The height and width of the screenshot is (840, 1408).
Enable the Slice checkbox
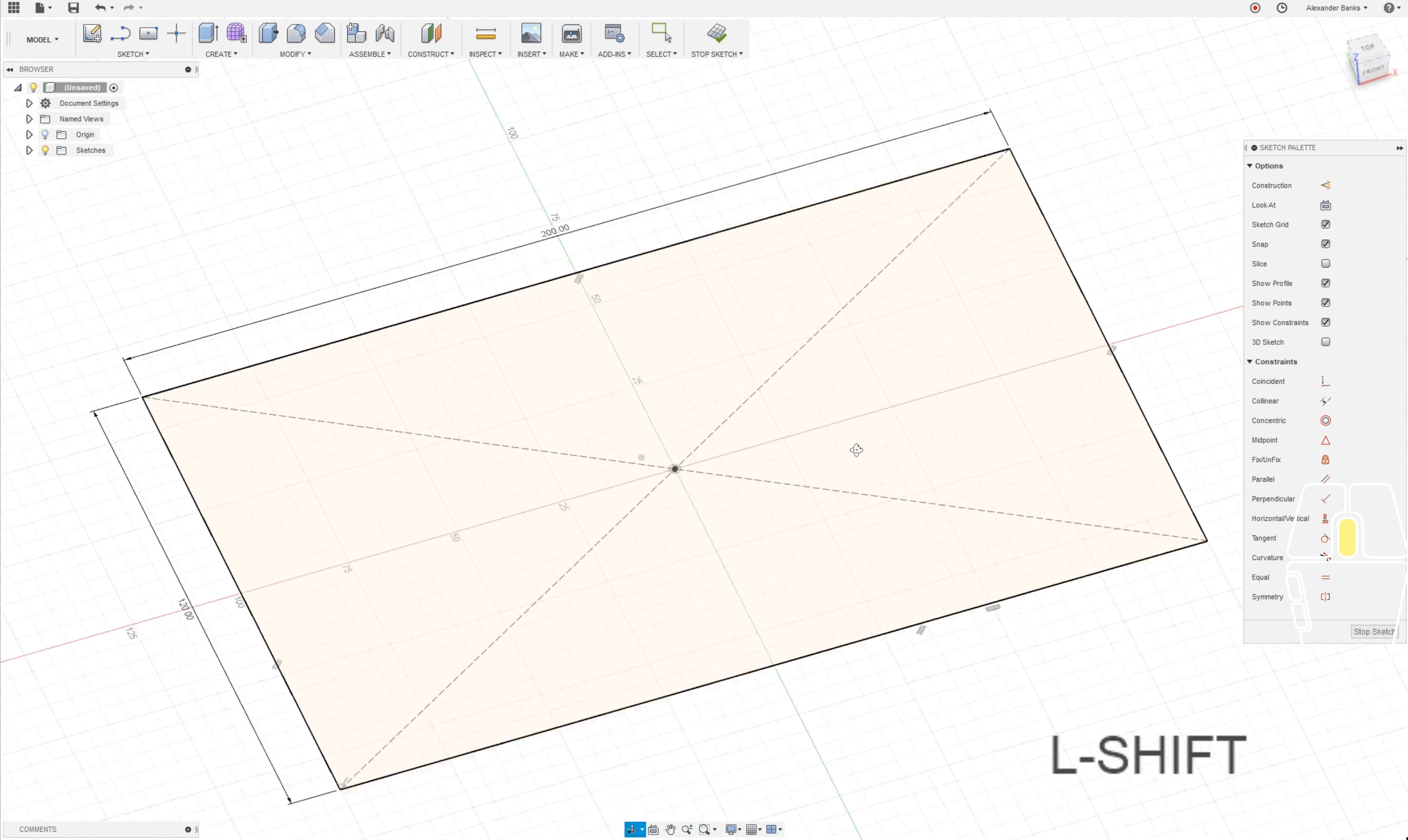pyautogui.click(x=1325, y=264)
